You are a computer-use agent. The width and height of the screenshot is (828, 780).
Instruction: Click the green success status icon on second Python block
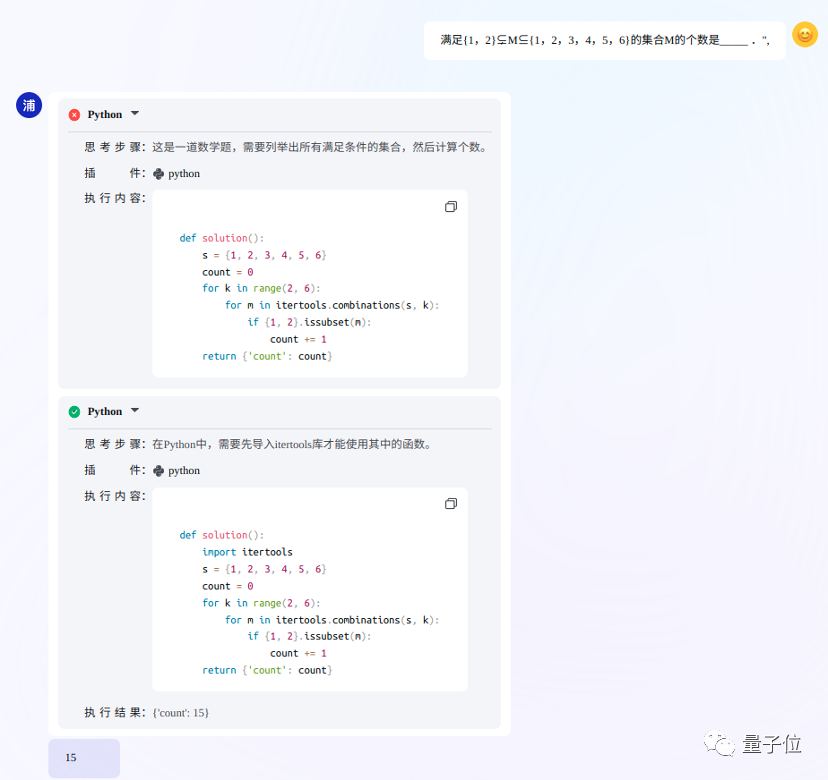point(74,411)
